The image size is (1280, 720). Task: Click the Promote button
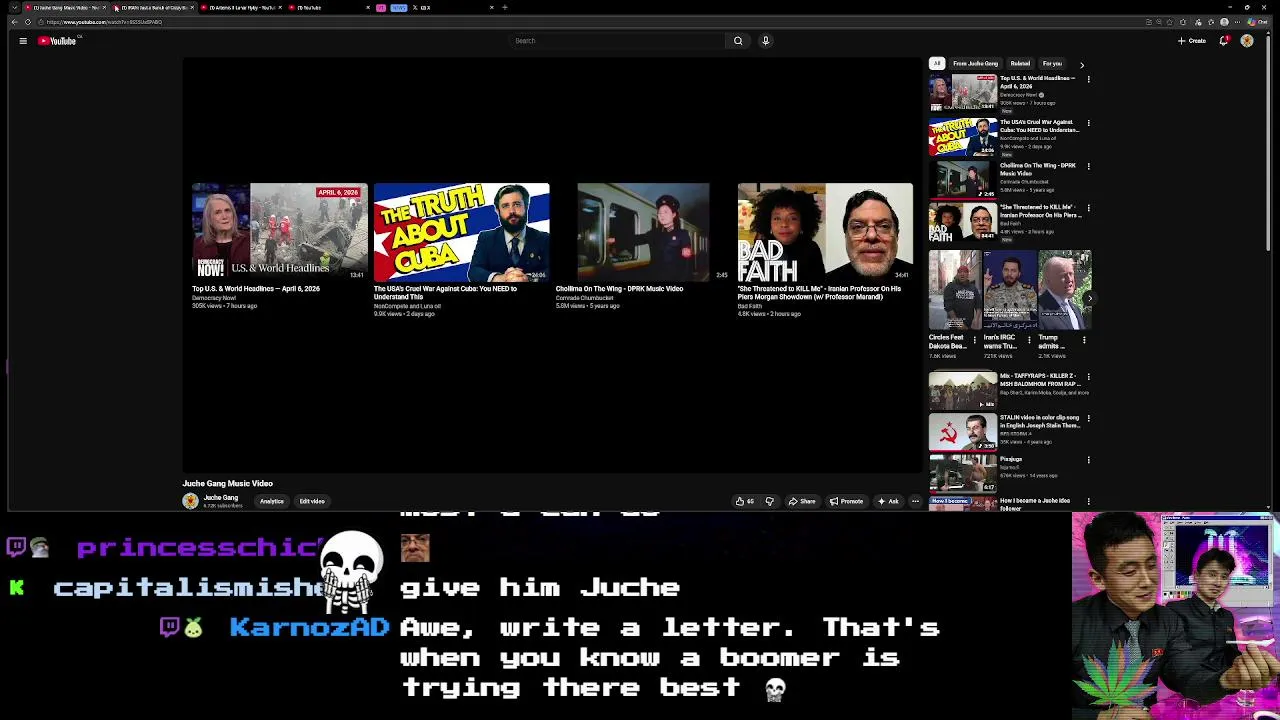pyautogui.click(x=846, y=502)
